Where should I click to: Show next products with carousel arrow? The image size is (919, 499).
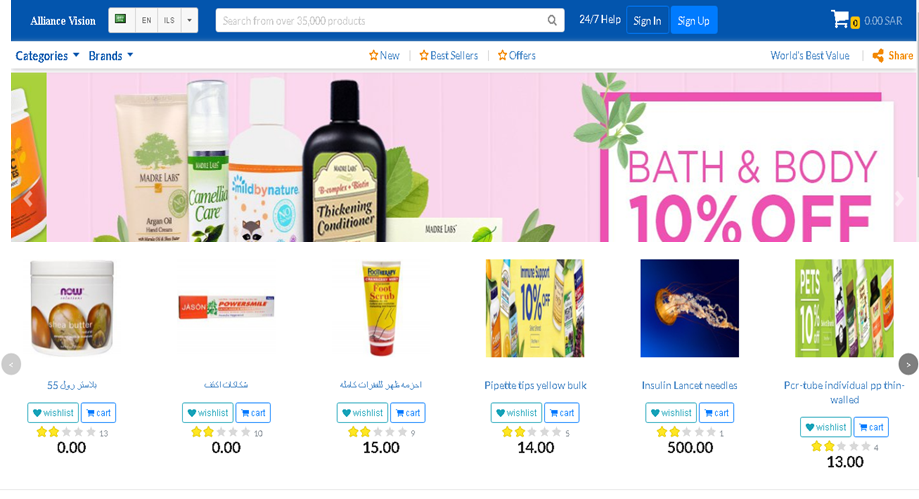tap(908, 364)
